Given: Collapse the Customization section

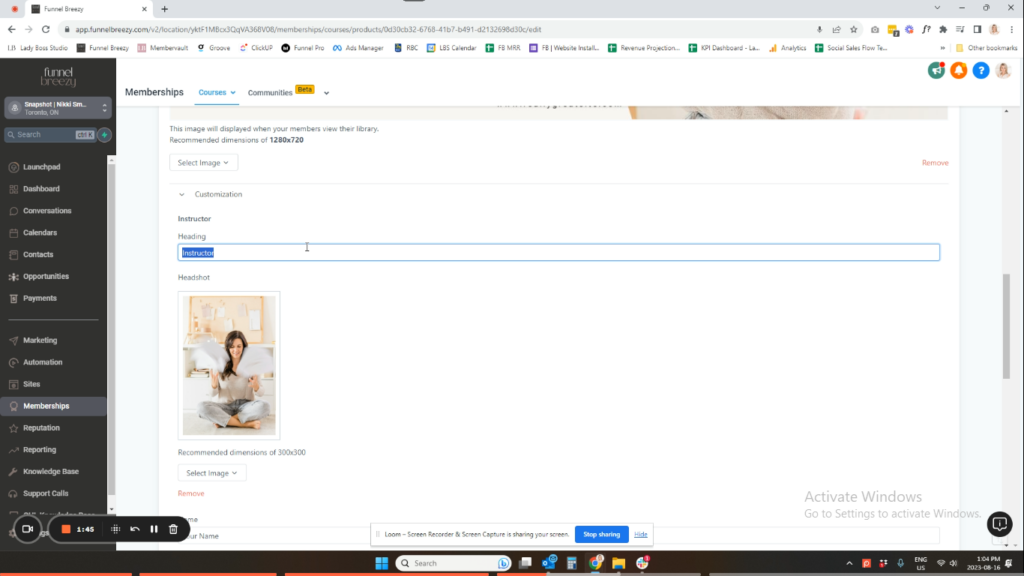Looking at the screenshot, I should coord(182,194).
